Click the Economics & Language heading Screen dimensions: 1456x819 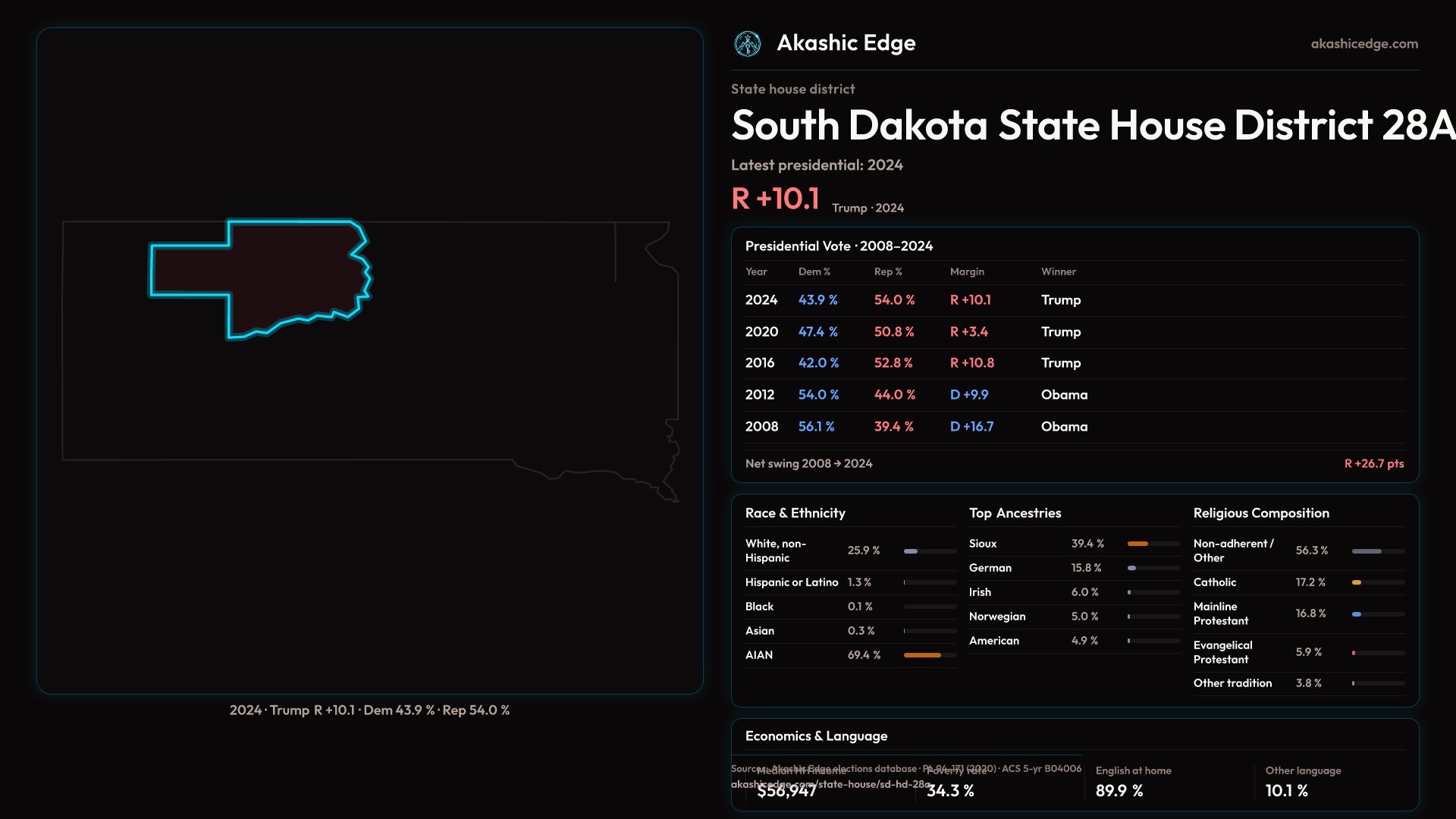(816, 736)
